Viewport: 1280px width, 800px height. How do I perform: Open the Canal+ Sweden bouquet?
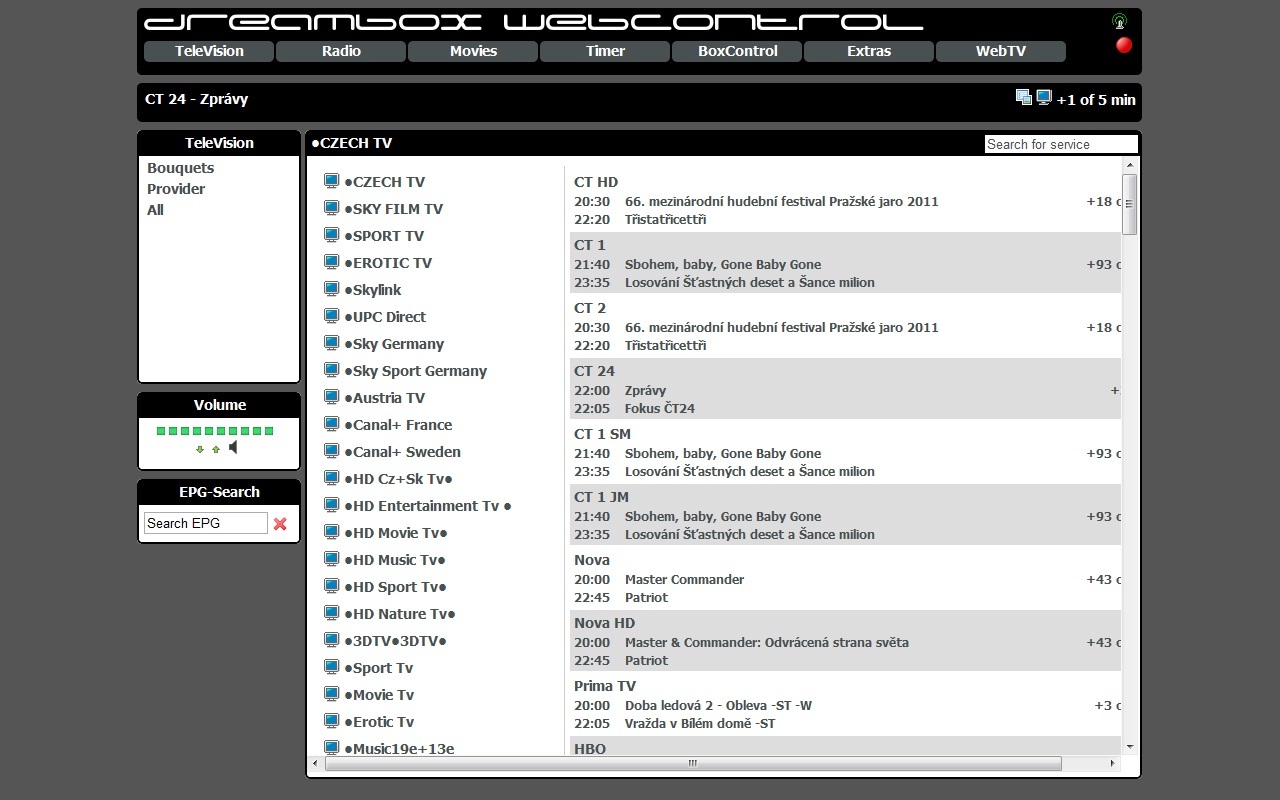click(402, 452)
